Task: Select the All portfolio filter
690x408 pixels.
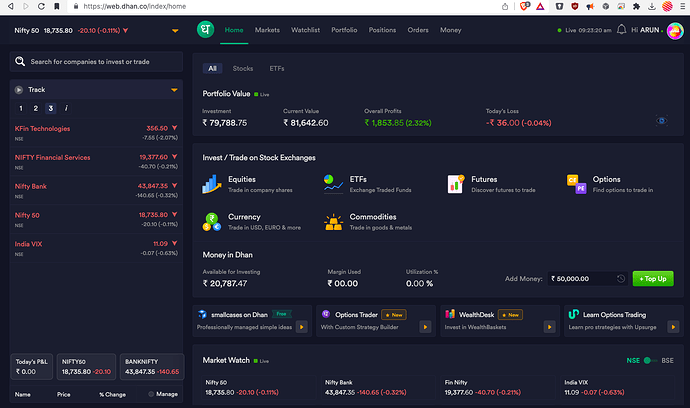Action: tap(212, 69)
